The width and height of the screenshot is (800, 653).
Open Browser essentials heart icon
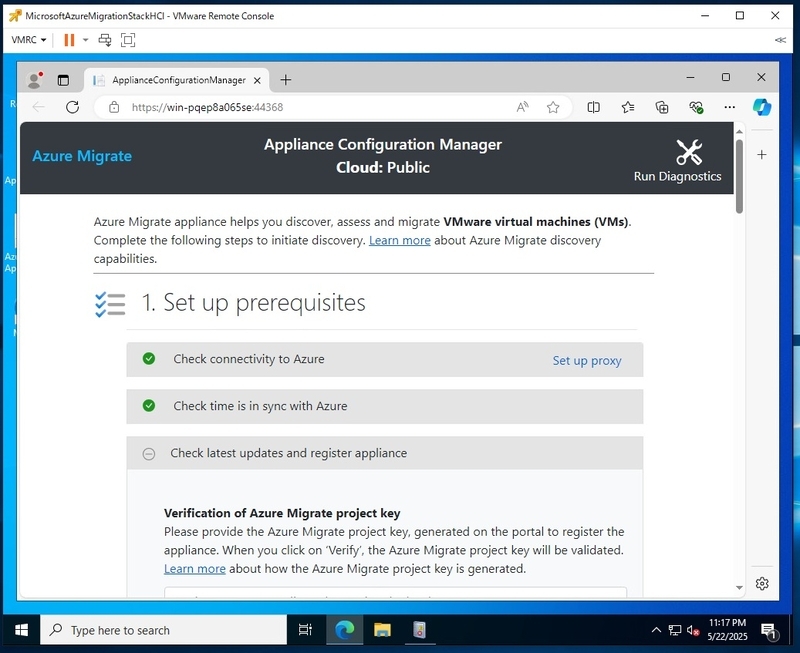(x=696, y=107)
